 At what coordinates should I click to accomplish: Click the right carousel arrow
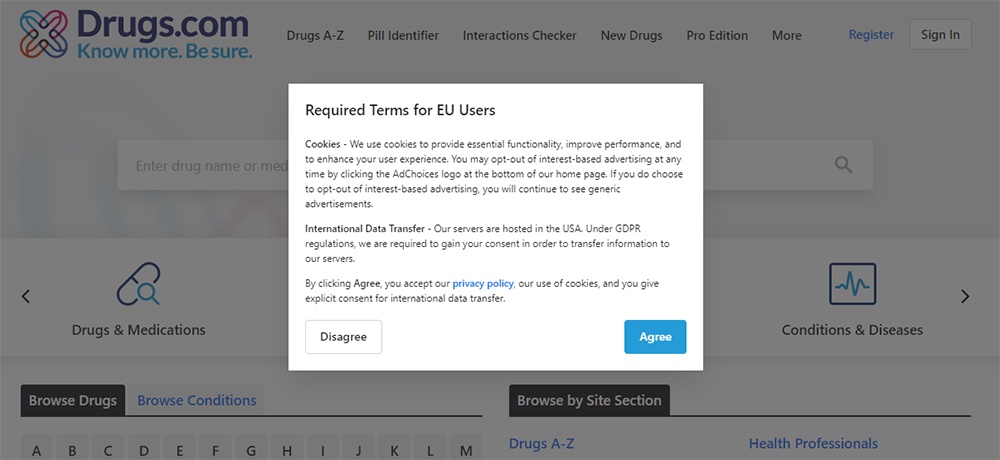point(965,296)
